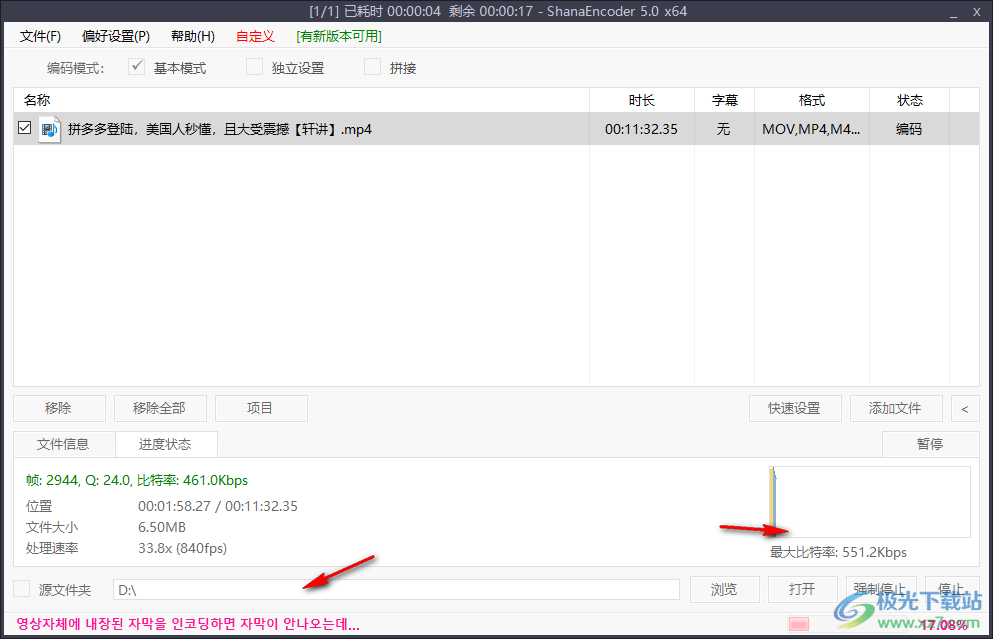Click the 移除全部 button
The height and width of the screenshot is (639, 993).
tap(160, 408)
